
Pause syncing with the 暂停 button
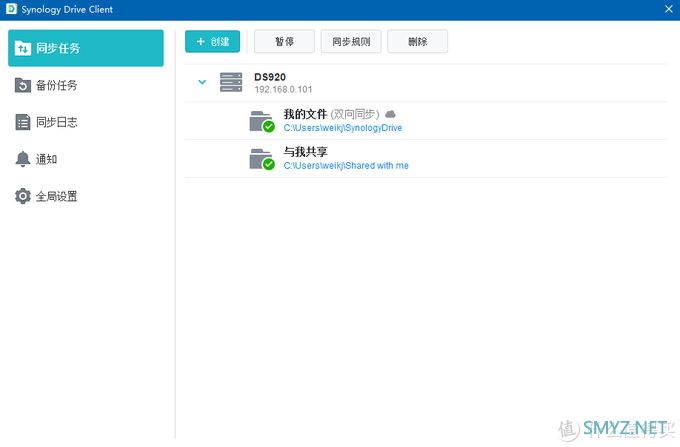(x=284, y=41)
